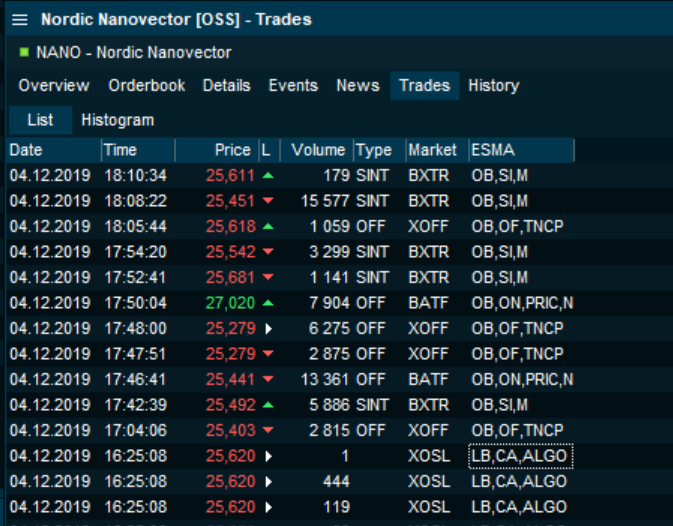Screen dimensions: 673x526
Task: Click the volume 15 577 cell
Action: point(325,201)
